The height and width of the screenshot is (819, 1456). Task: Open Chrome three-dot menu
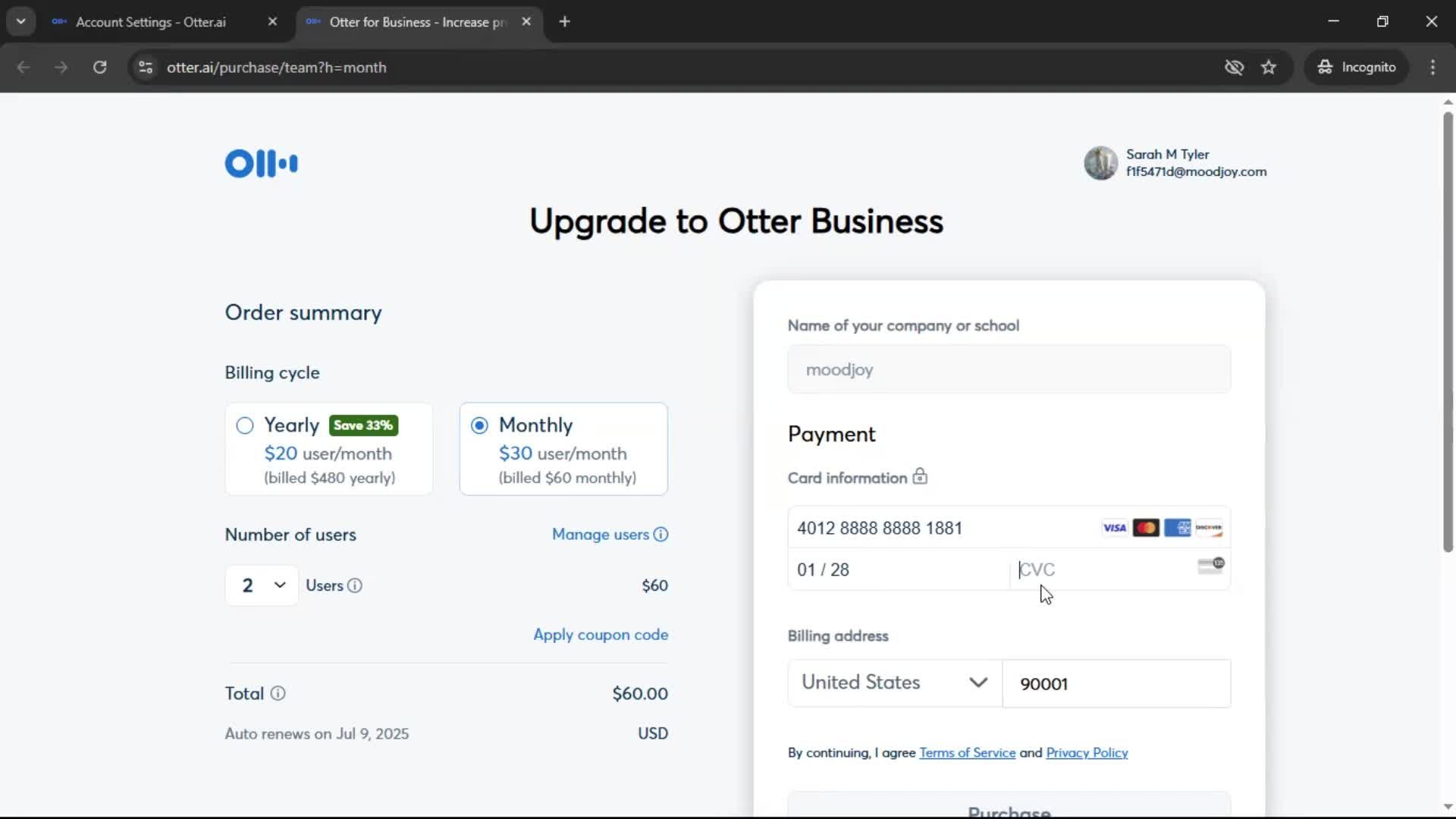pos(1432,67)
